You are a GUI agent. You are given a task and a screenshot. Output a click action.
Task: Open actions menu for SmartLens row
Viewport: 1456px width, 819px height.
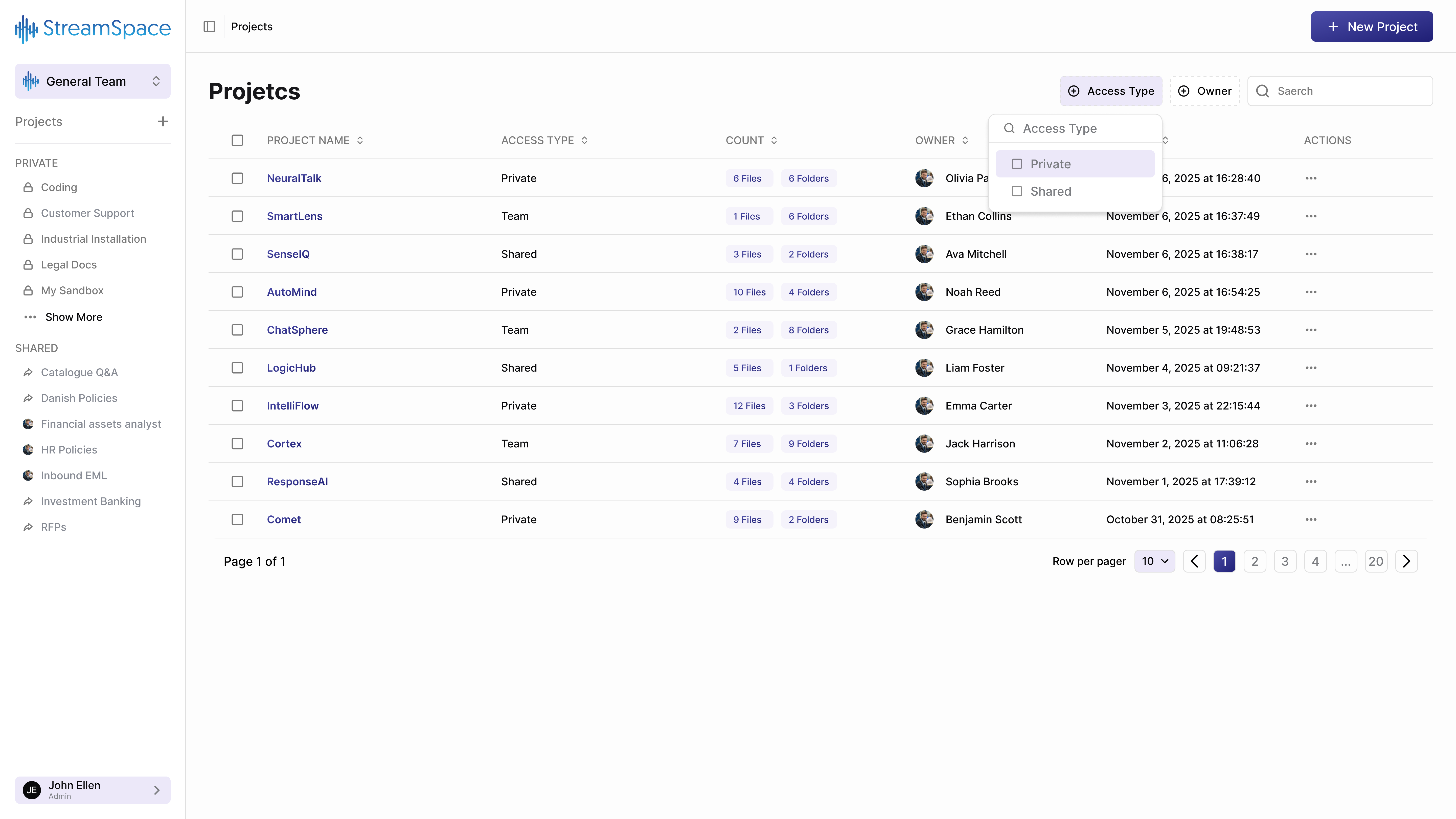point(1311,216)
